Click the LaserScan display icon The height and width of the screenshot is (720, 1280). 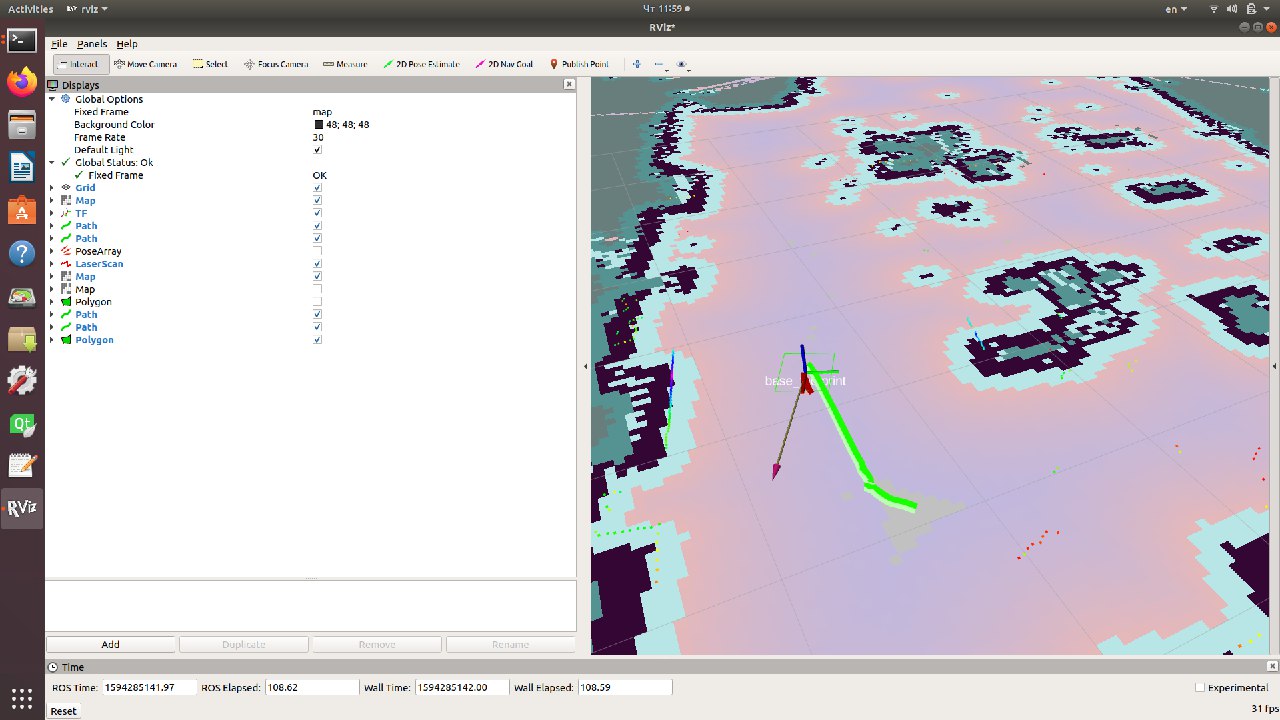click(x=66, y=264)
